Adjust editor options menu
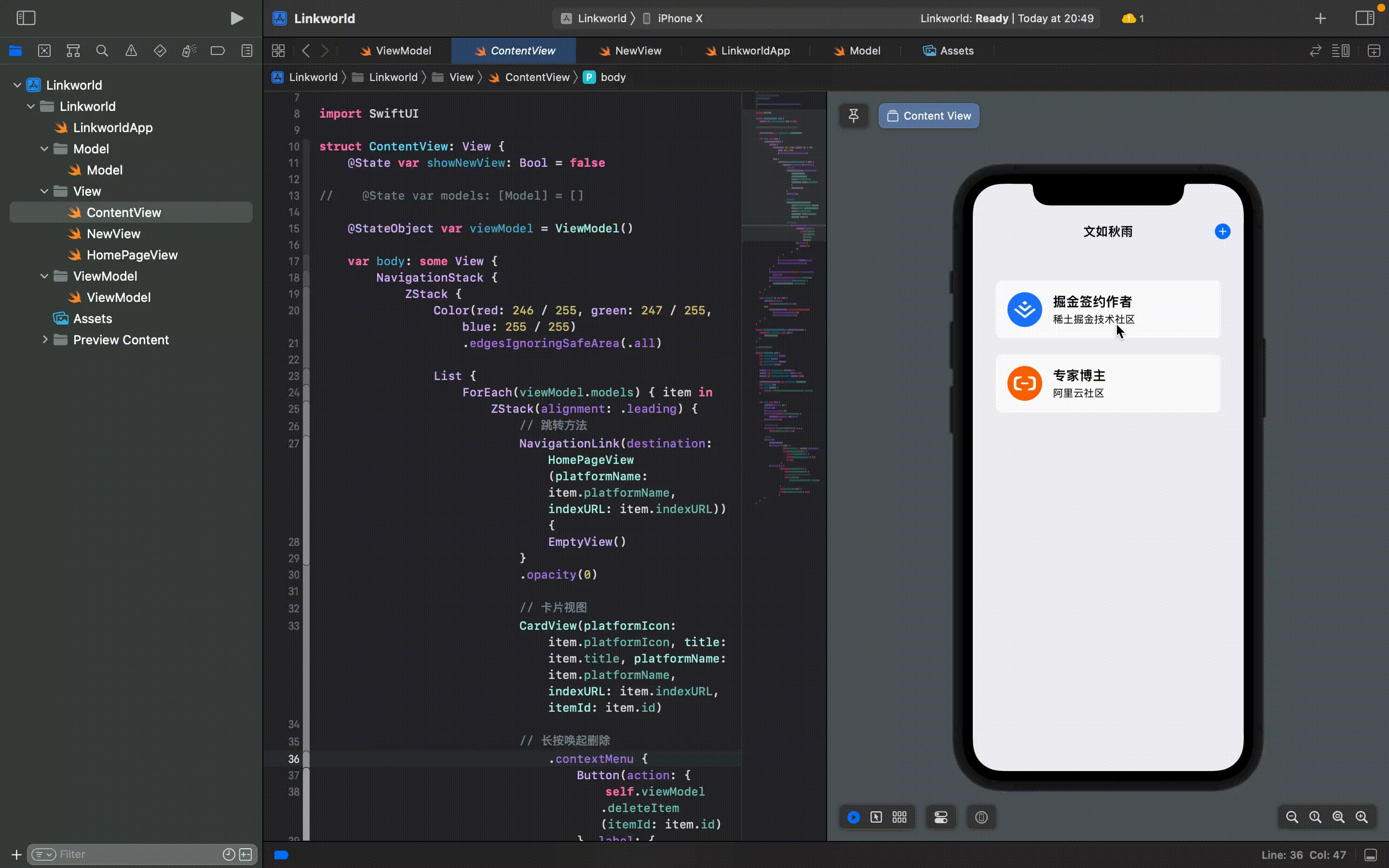This screenshot has height=868, width=1389. coord(1341,51)
